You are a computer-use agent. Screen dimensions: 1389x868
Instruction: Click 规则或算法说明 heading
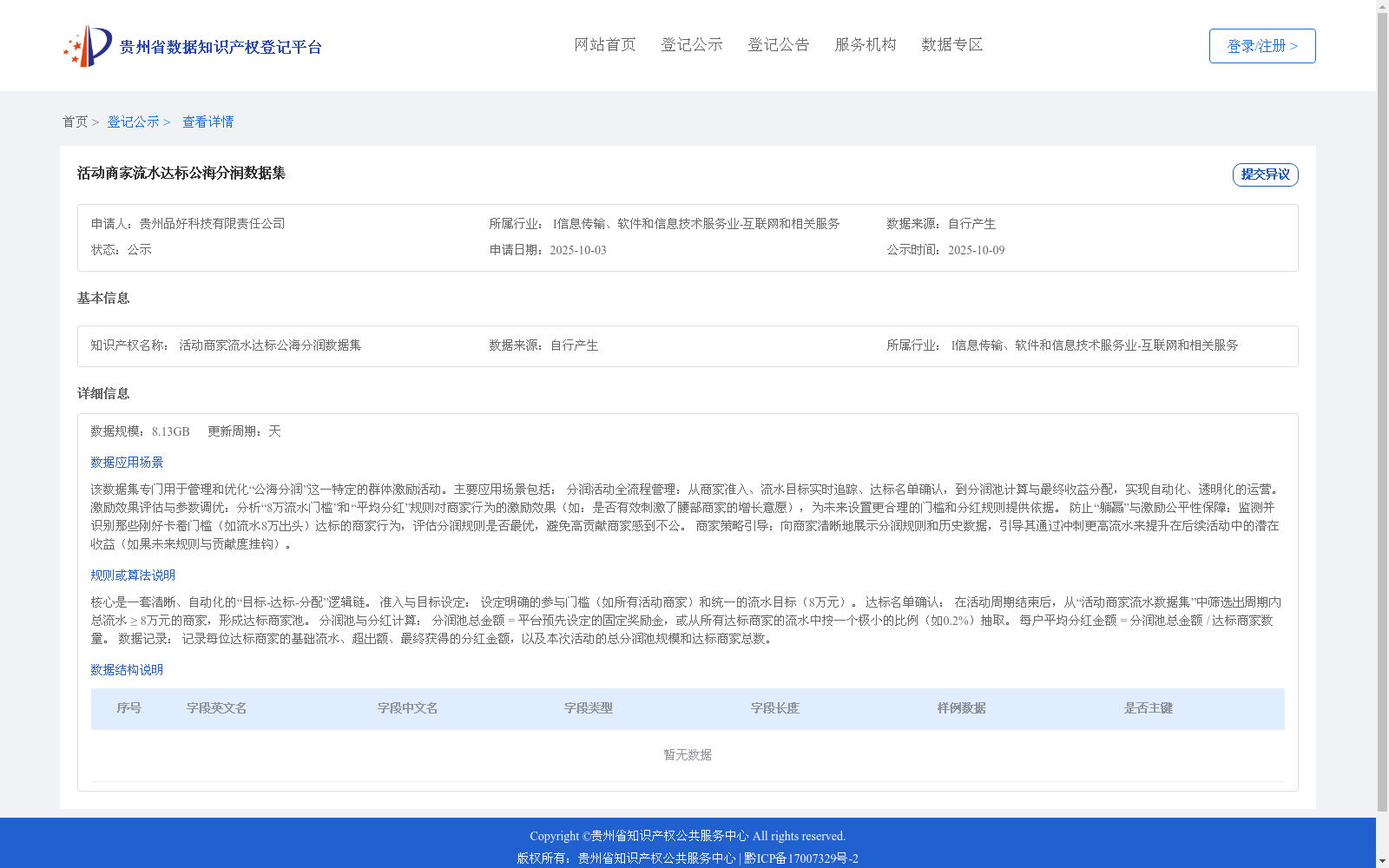coord(133,575)
